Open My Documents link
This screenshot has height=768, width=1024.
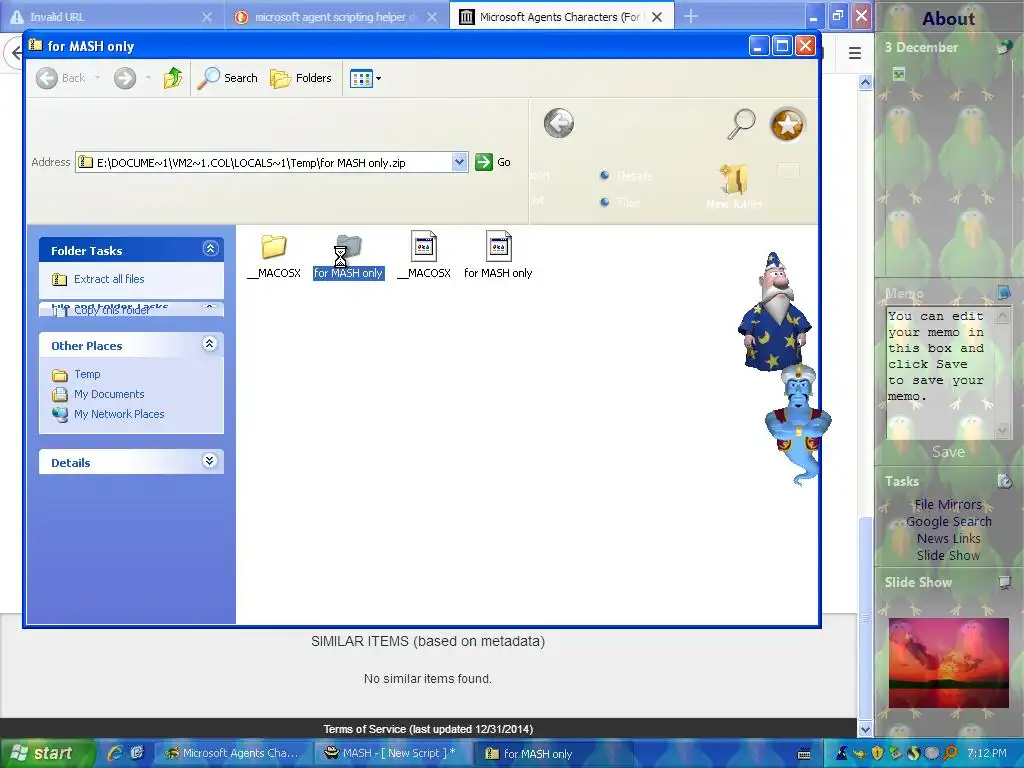click(108, 394)
